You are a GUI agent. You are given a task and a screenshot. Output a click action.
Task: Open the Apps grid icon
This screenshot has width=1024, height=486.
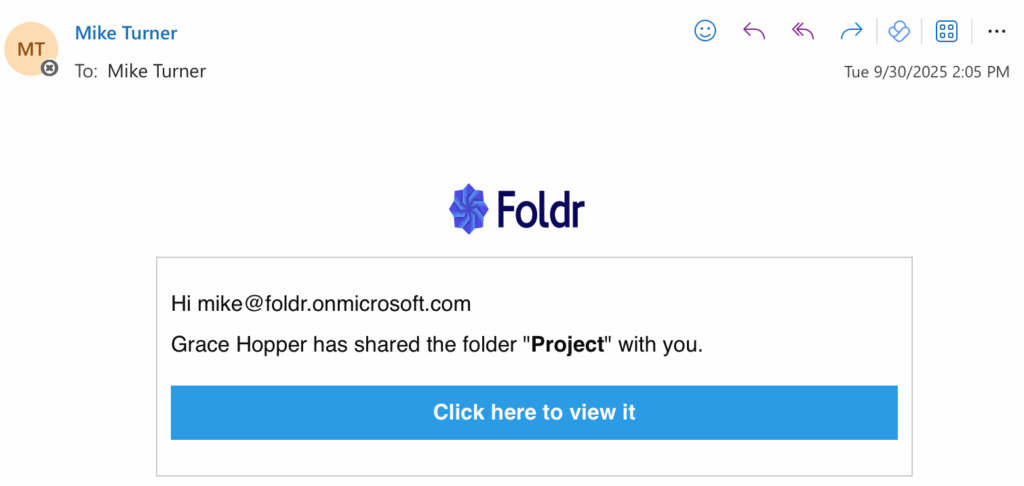946,31
